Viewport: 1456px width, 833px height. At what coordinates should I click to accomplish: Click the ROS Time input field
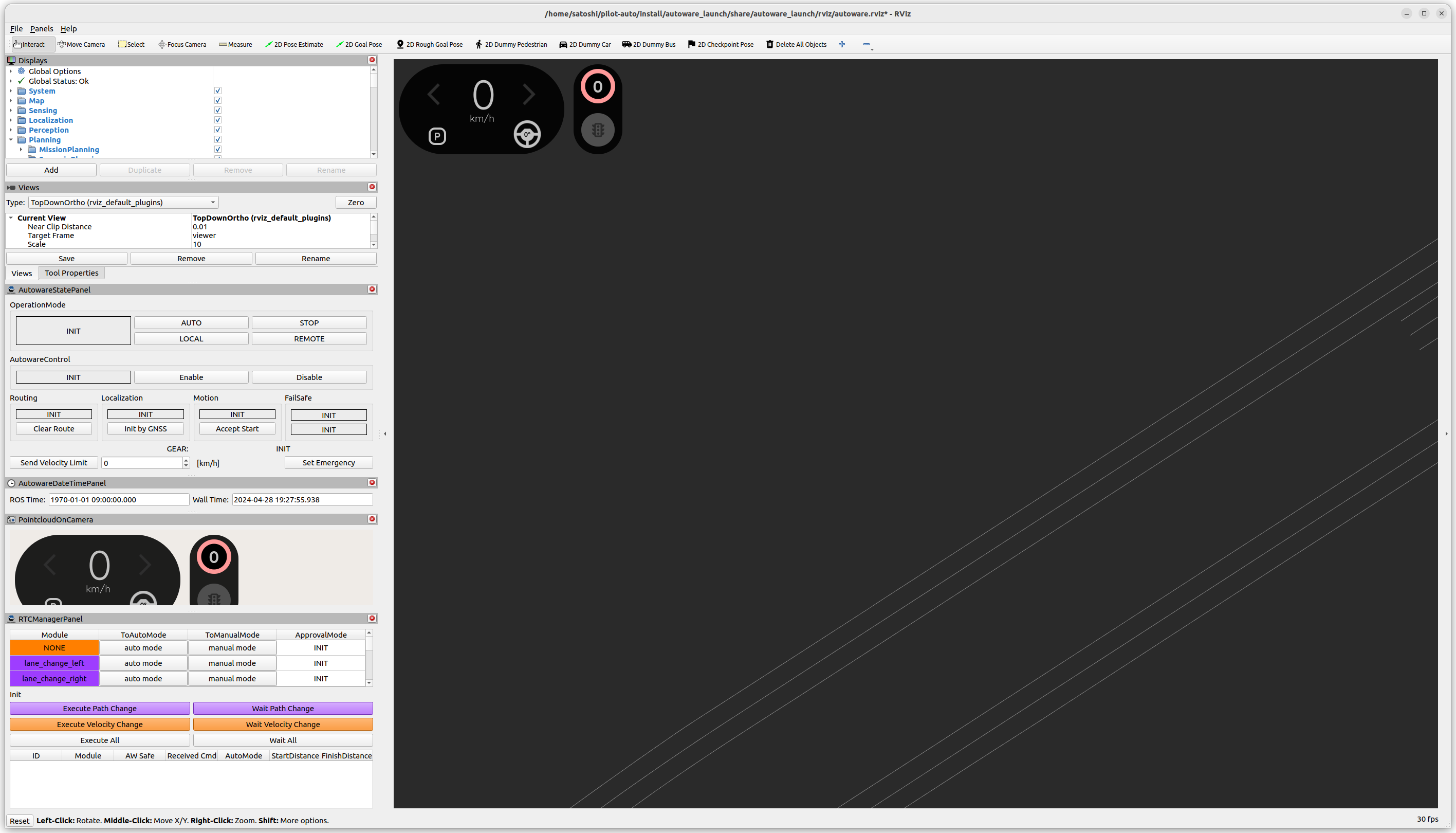pyautogui.click(x=118, y=499)
